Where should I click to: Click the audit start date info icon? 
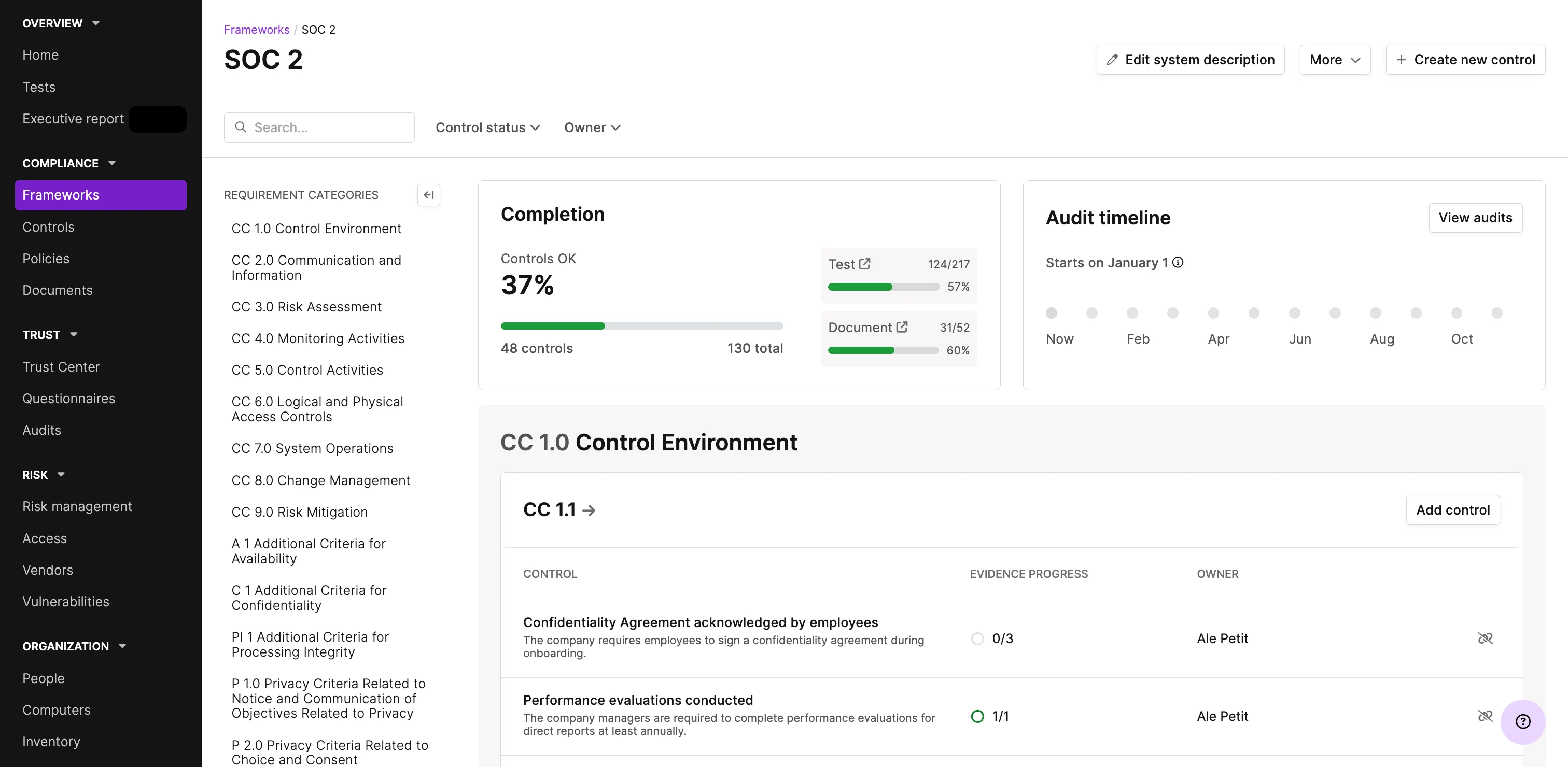pyautogui.click(x=1178, y=262)
